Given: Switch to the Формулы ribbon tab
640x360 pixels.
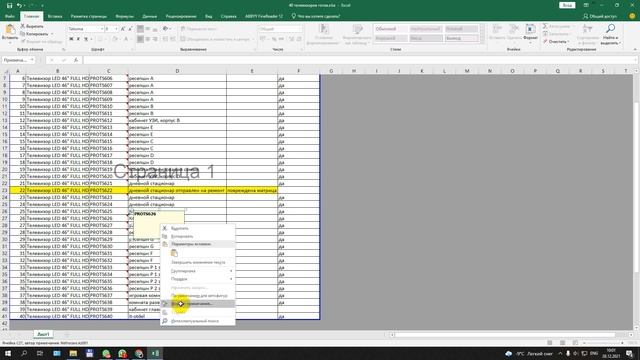Looking at the screenshot, I should click(124, 16).
